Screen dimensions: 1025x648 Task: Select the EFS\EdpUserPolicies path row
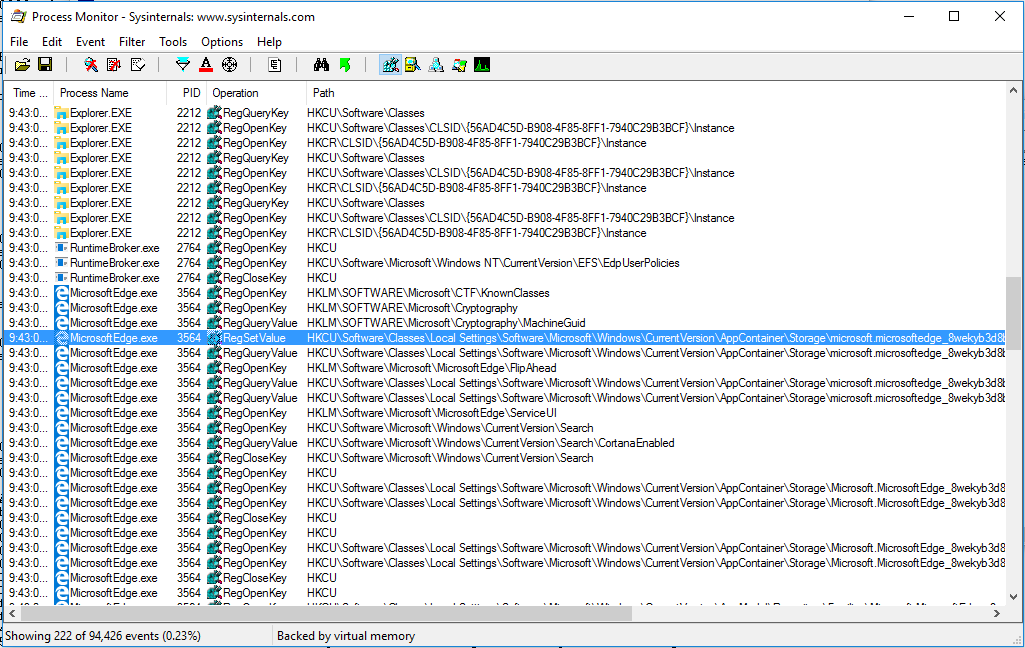pos(505,263)
